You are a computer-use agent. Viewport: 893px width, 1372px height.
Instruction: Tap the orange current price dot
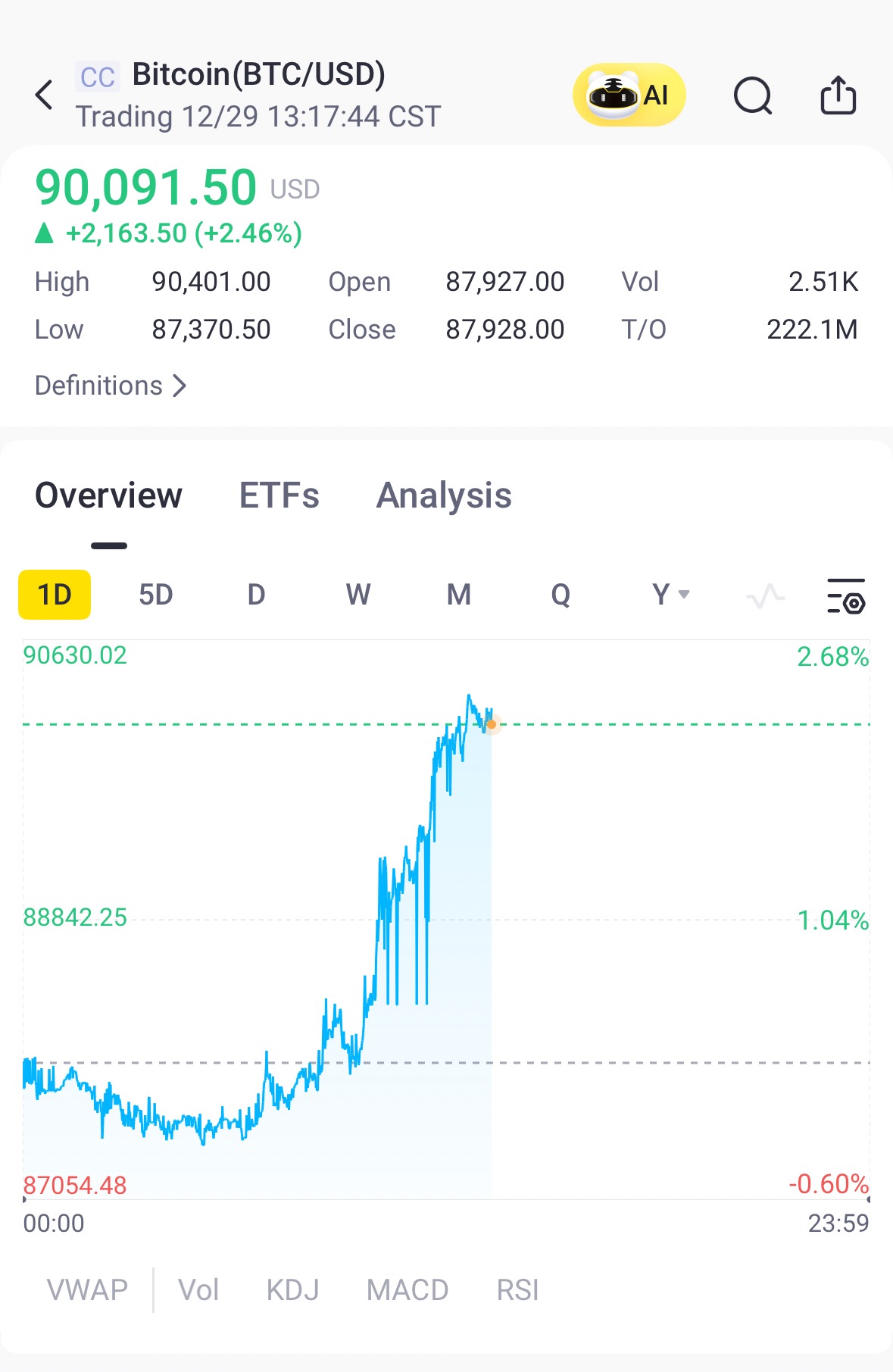click(x=492, y=725)
